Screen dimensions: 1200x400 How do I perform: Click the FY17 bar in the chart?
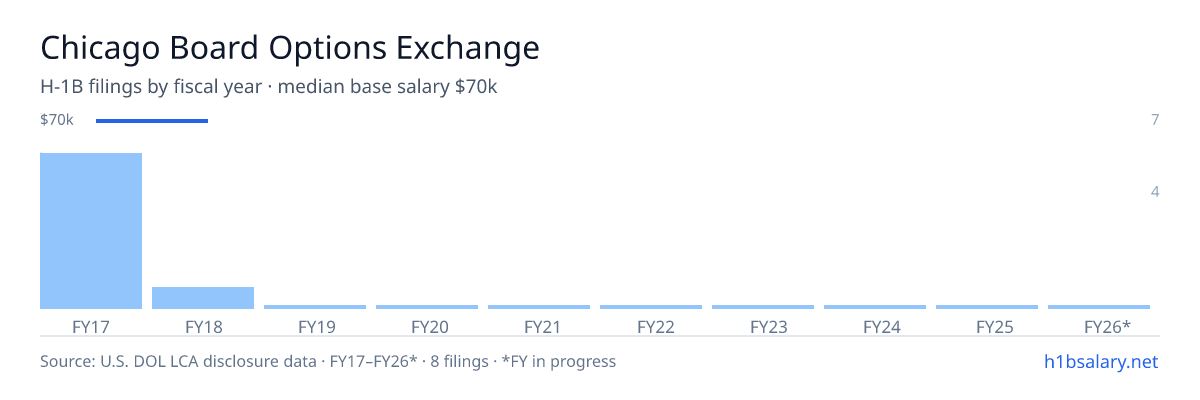[x=91, y=231]
